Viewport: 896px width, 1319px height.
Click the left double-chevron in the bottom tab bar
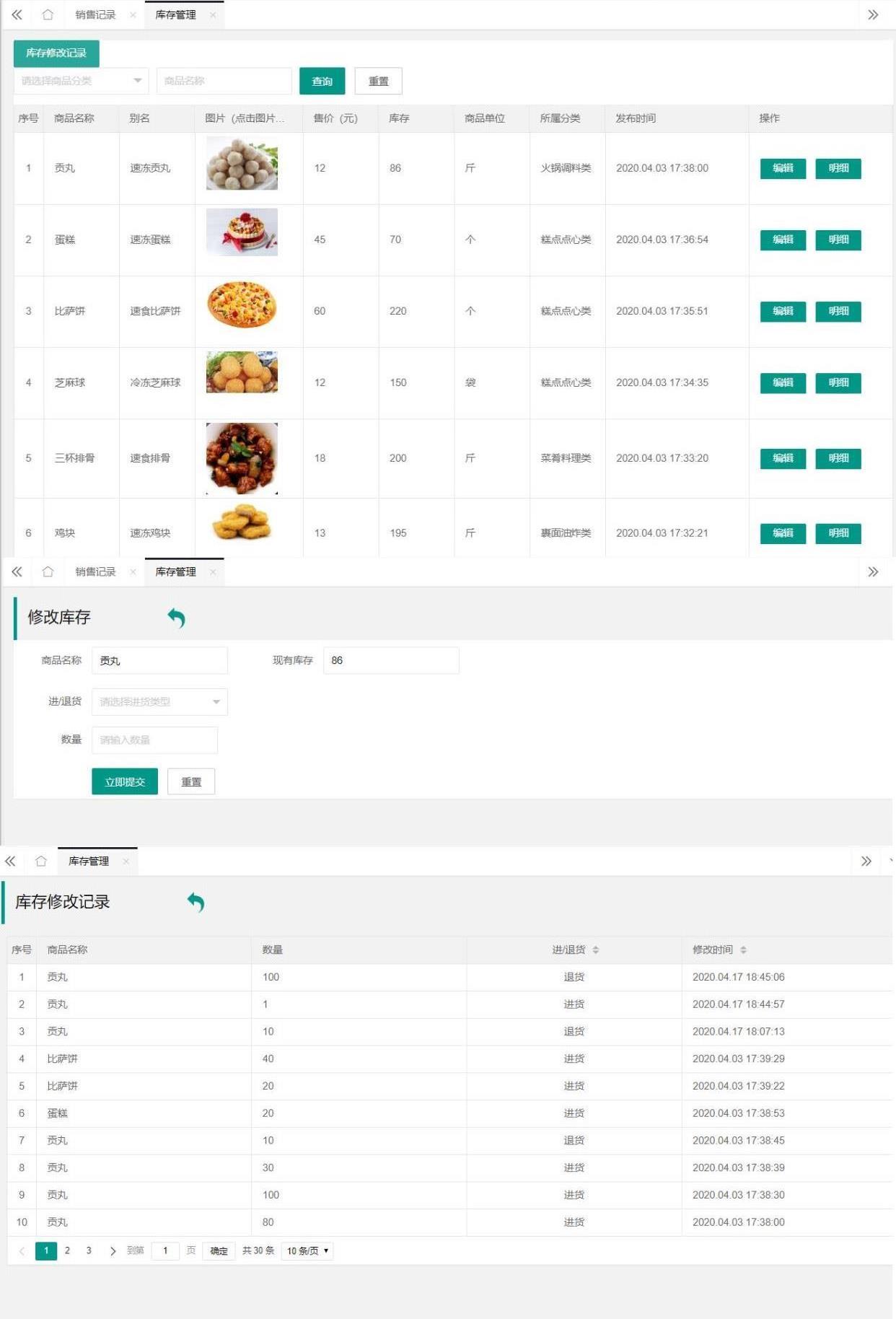(x=10, y=861)
